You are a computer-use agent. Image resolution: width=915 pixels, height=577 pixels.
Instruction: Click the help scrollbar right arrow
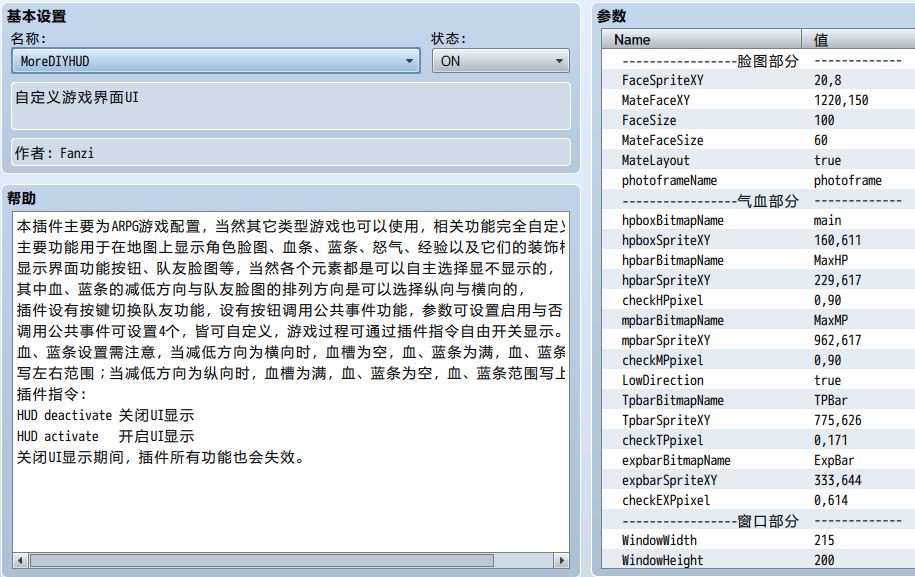coord(560,560)
